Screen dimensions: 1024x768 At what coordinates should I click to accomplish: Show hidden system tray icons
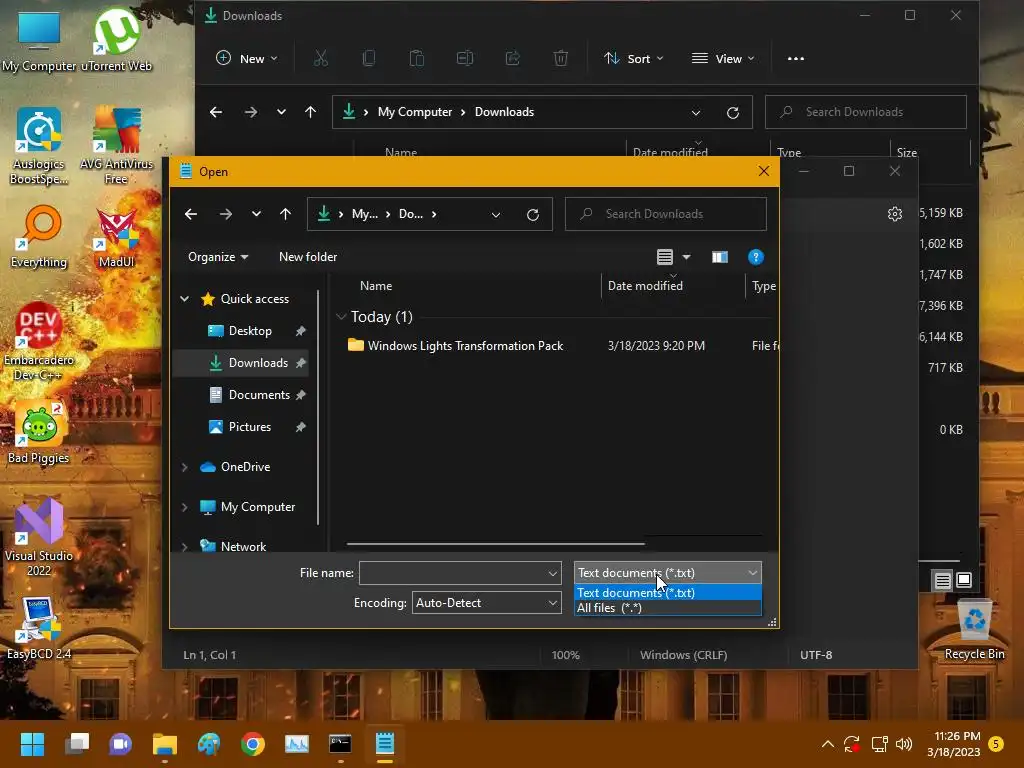pyautogui.click(x=827, y=744)
